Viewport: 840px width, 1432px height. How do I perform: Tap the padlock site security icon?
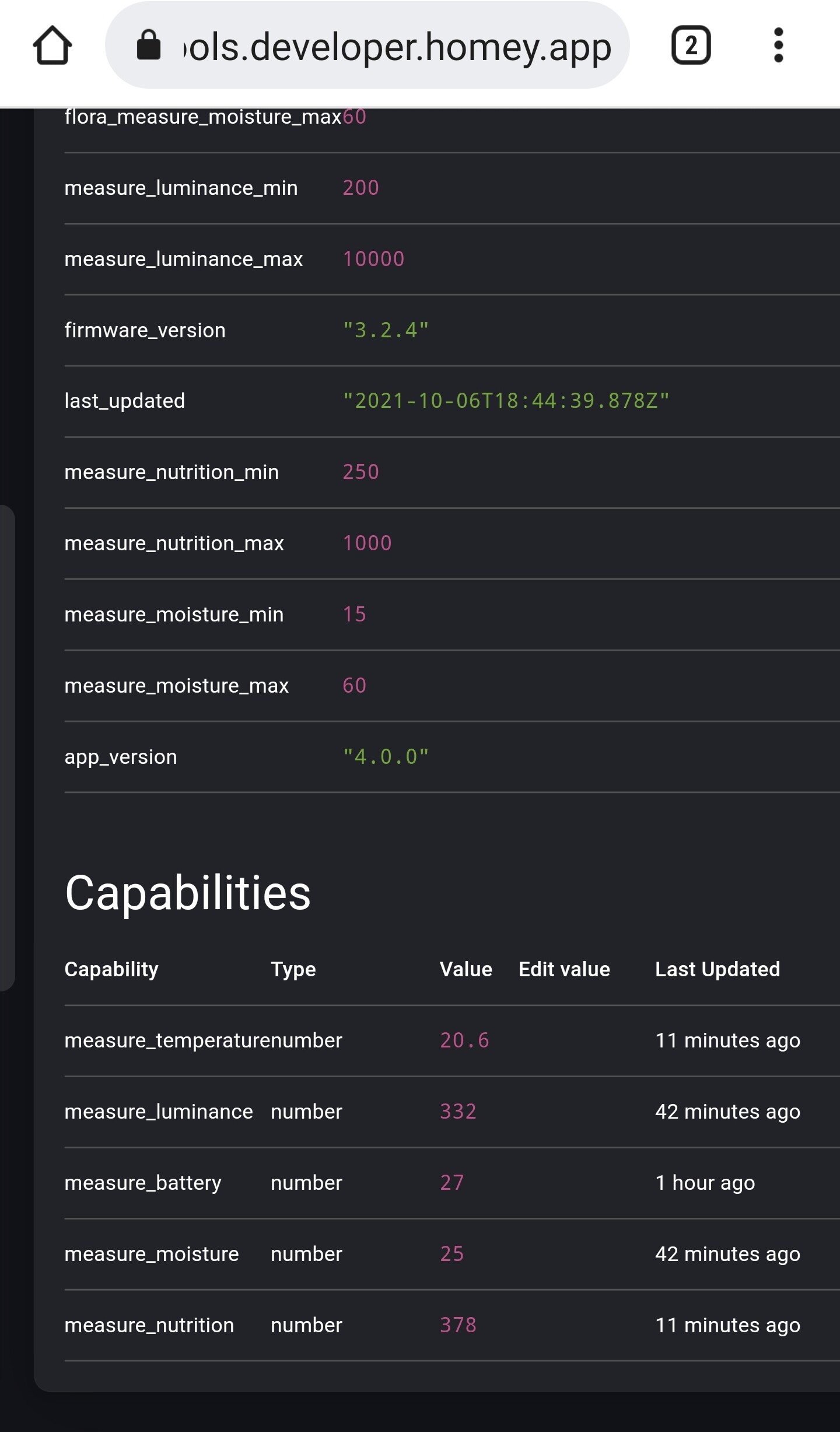148,46
